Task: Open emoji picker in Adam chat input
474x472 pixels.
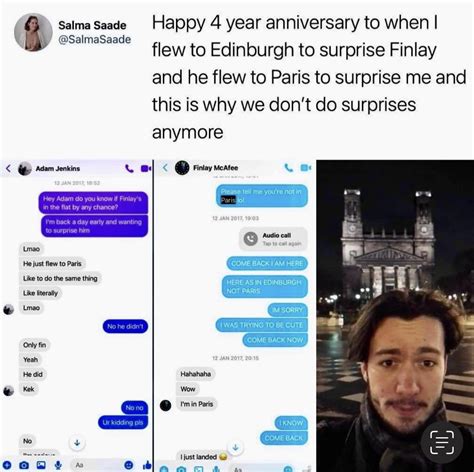Action: [x=129, y=465]
